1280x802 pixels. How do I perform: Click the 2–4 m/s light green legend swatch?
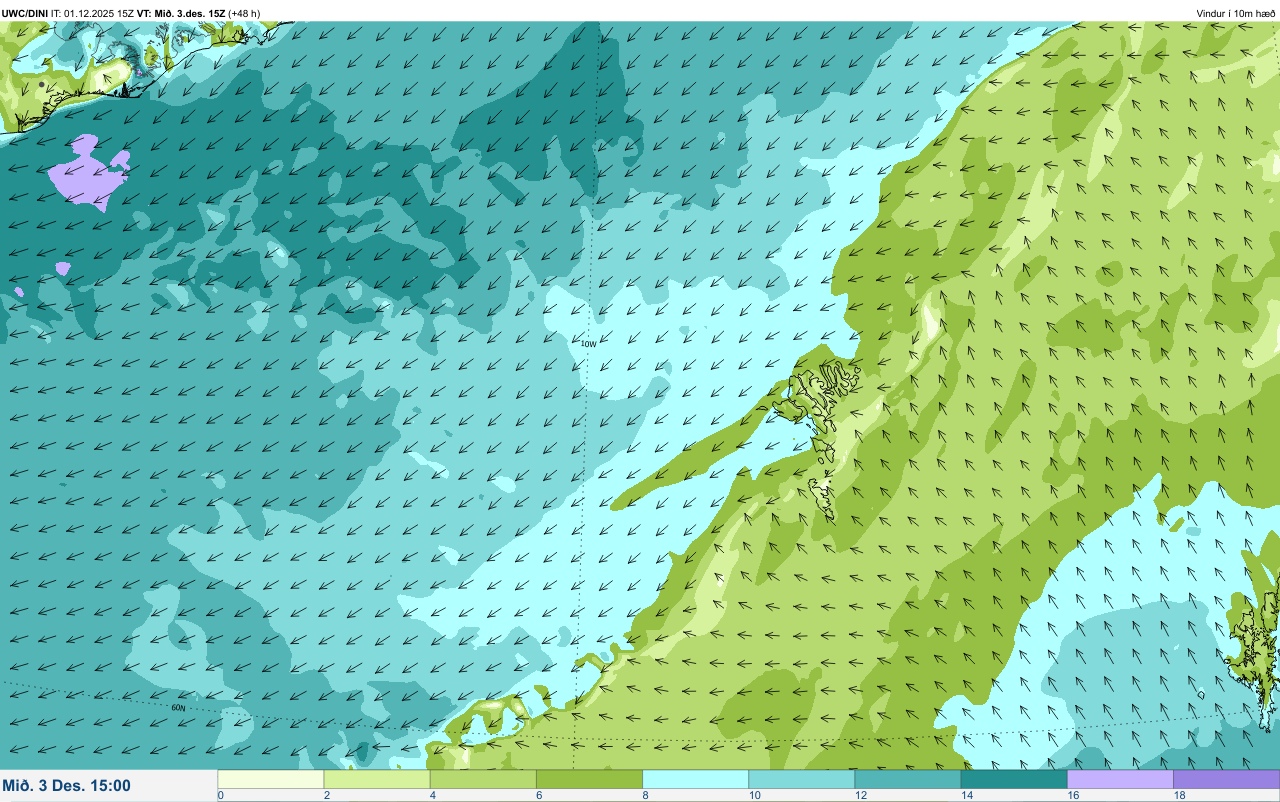click(x=377, y=779)
